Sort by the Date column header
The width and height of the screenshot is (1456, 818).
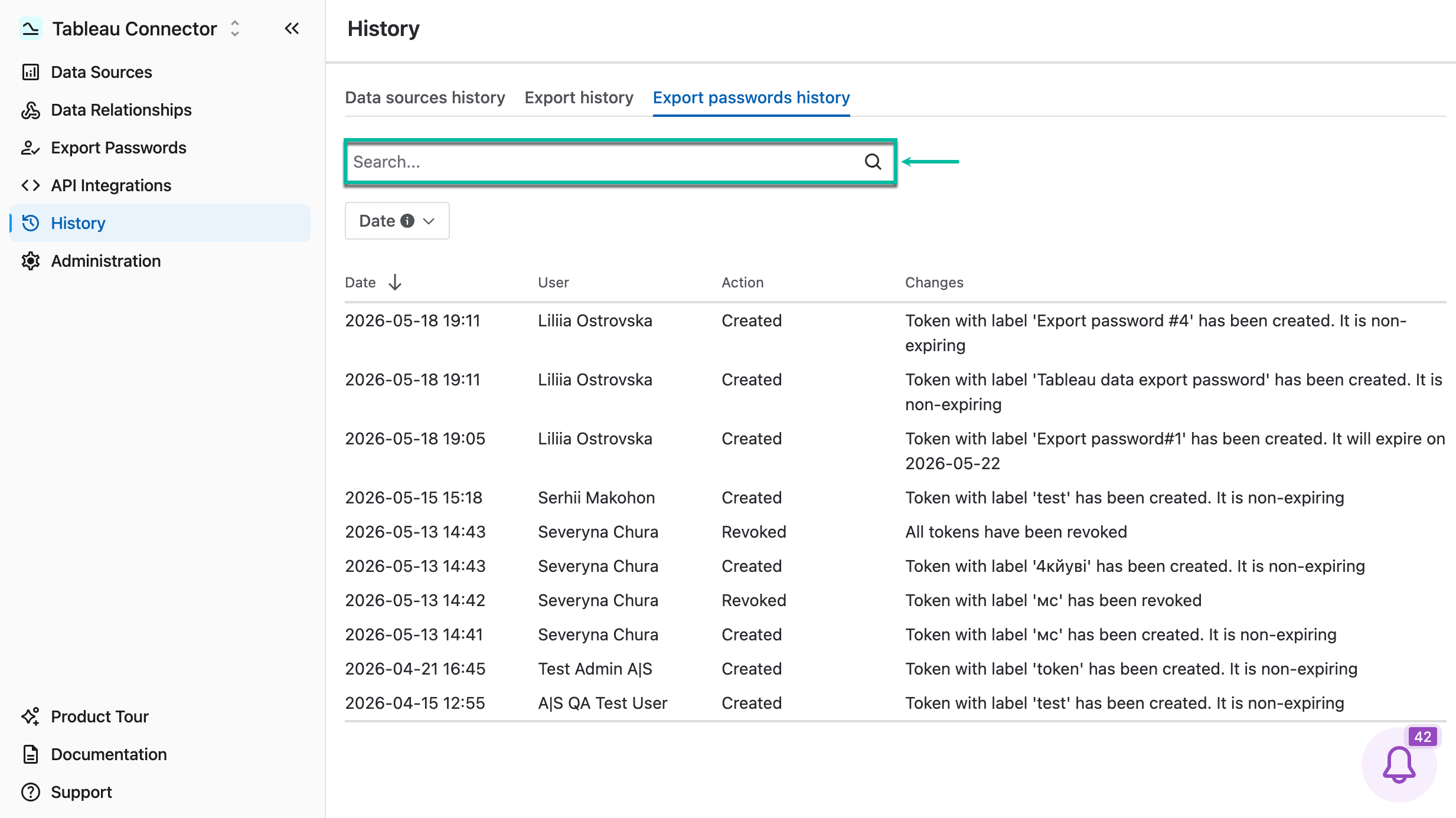point(360,283)
